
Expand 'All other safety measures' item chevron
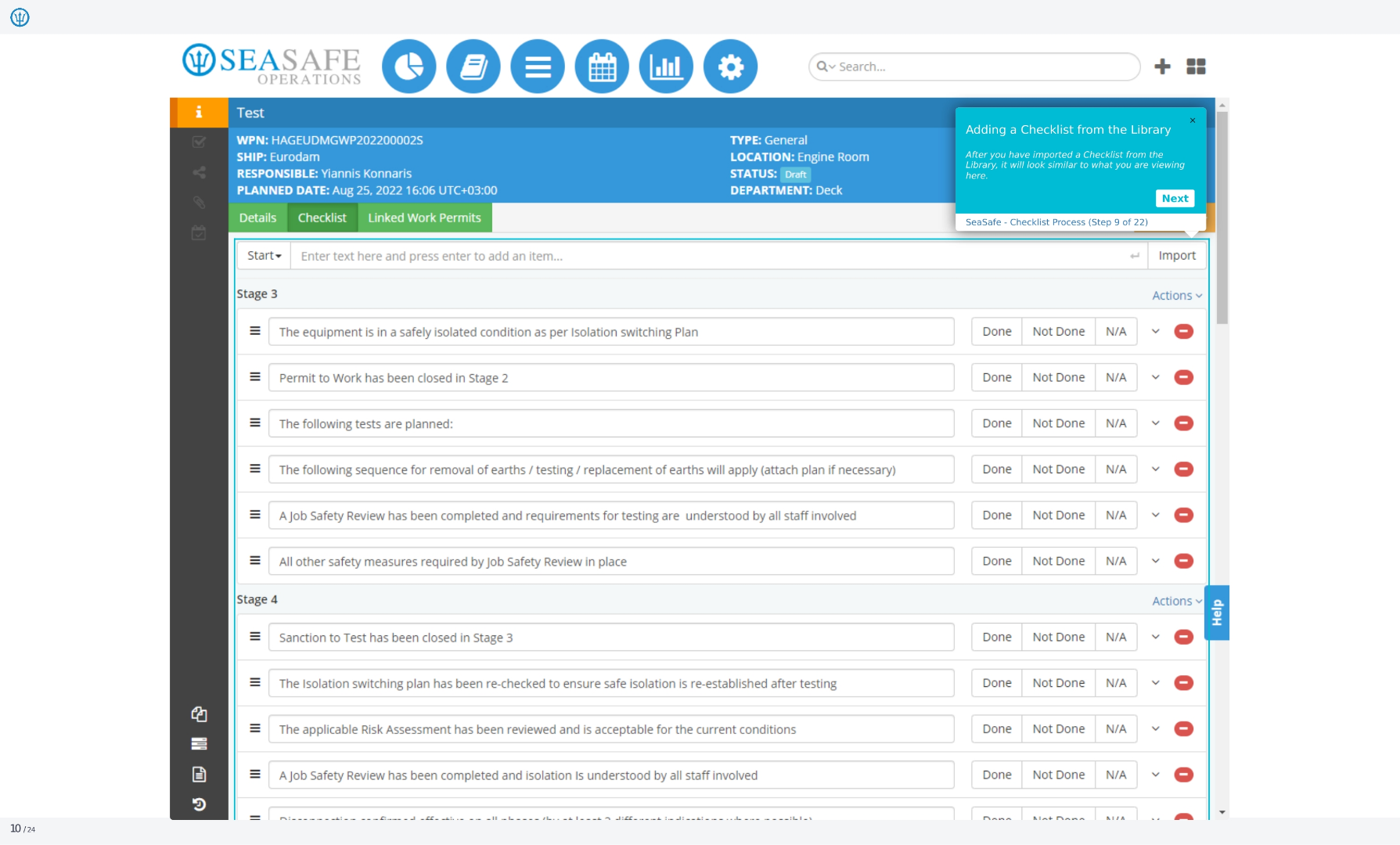coord(1155,561)
